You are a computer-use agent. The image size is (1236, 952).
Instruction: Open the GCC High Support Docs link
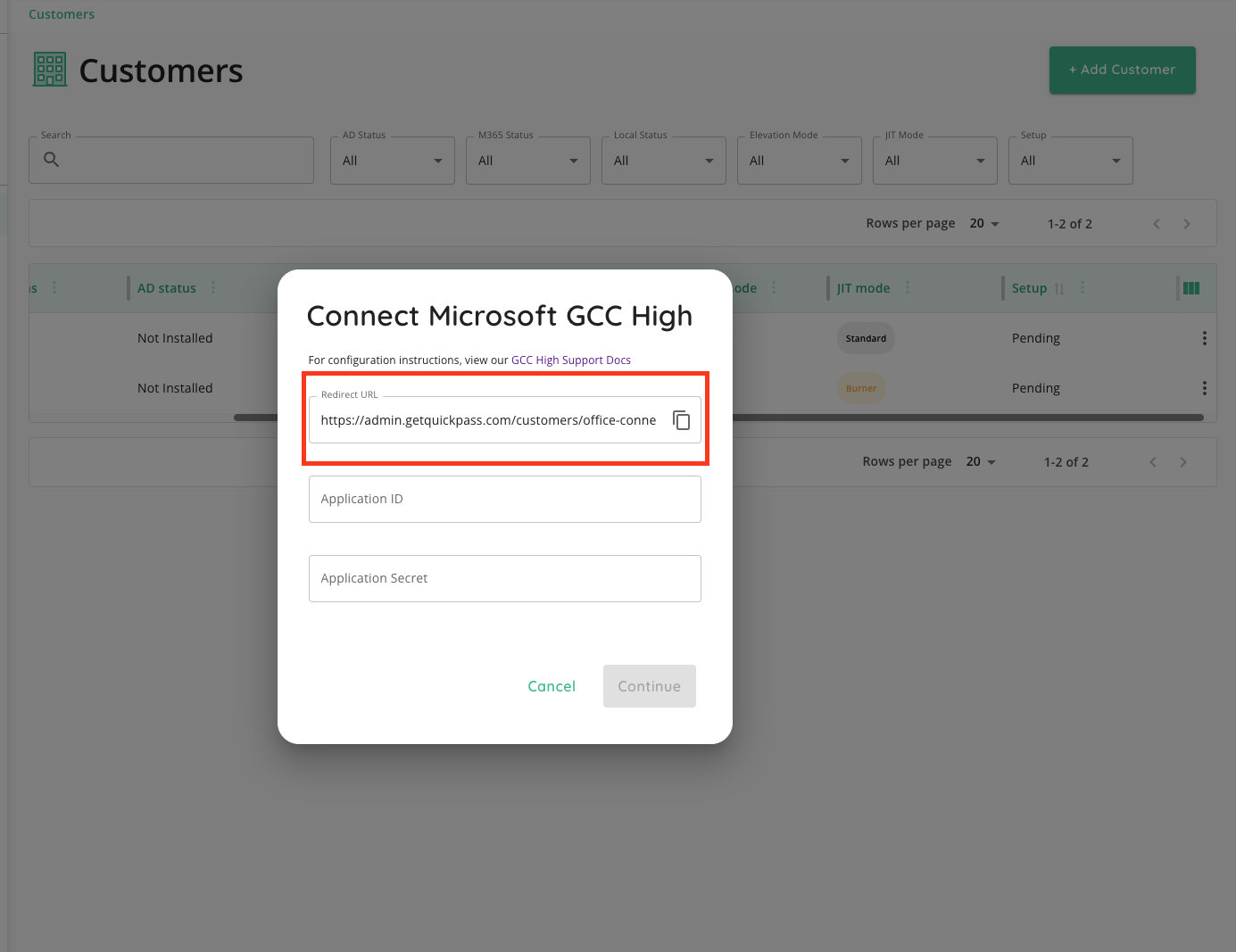[570, 360]
